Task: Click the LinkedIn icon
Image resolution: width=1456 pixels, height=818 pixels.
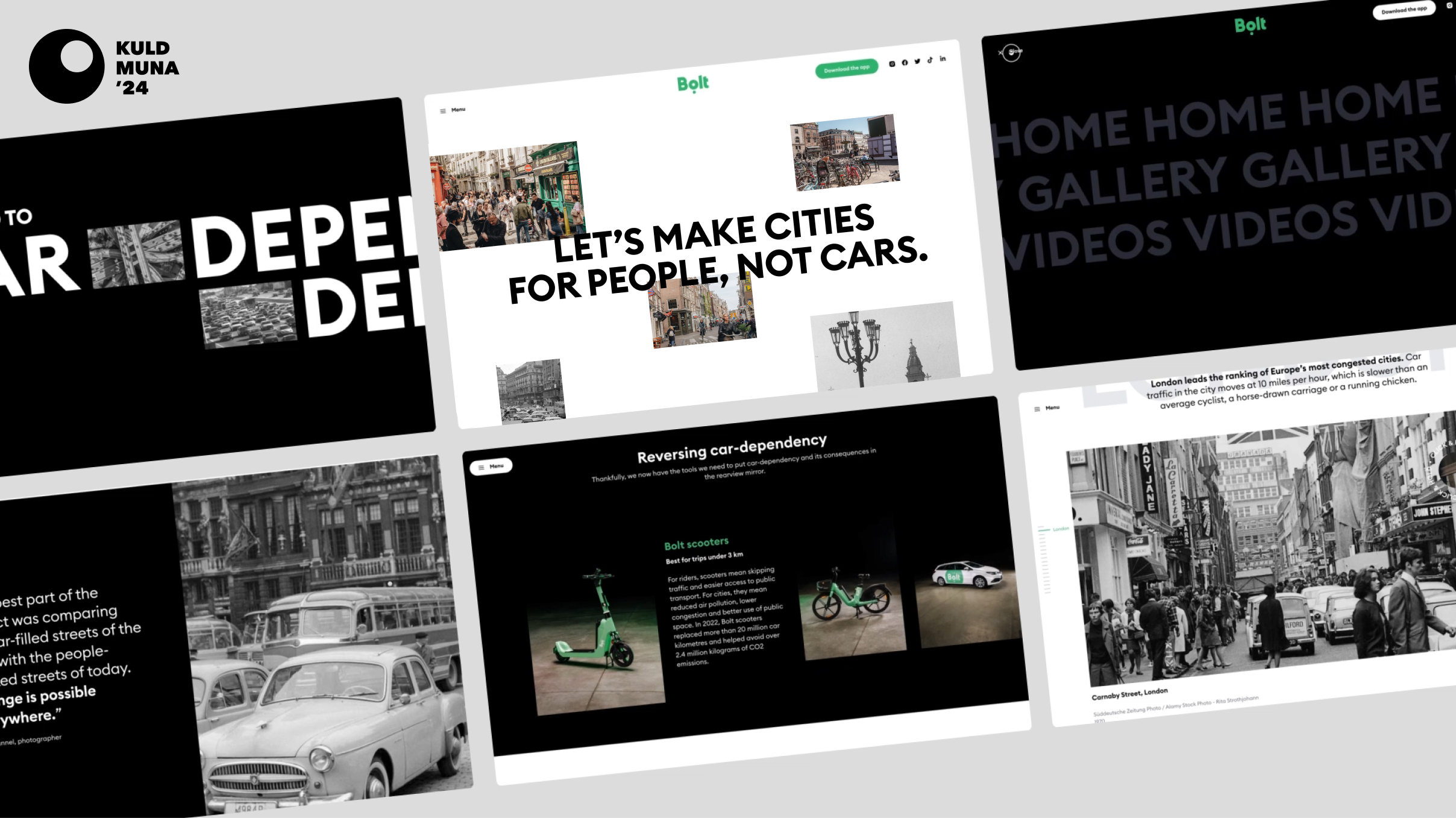Action: [943, 59]
